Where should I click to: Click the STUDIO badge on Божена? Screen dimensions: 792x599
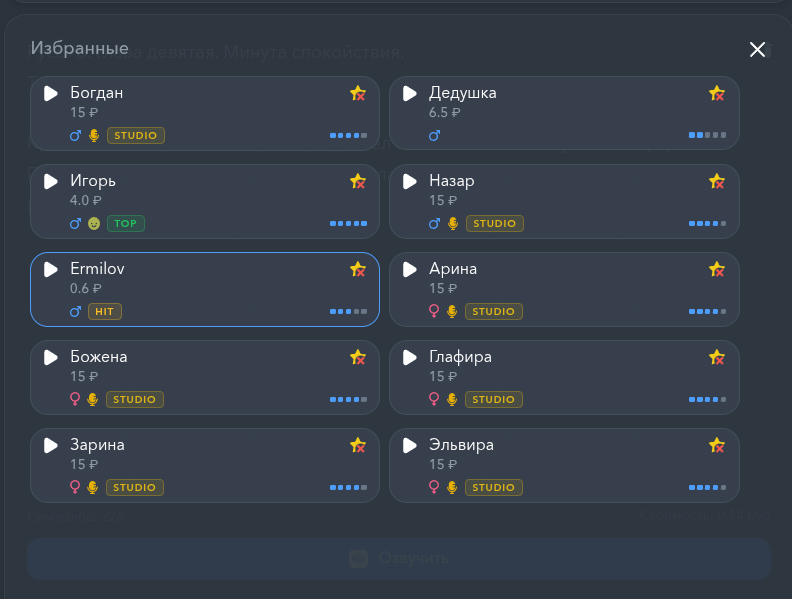[x=135, y=400]
